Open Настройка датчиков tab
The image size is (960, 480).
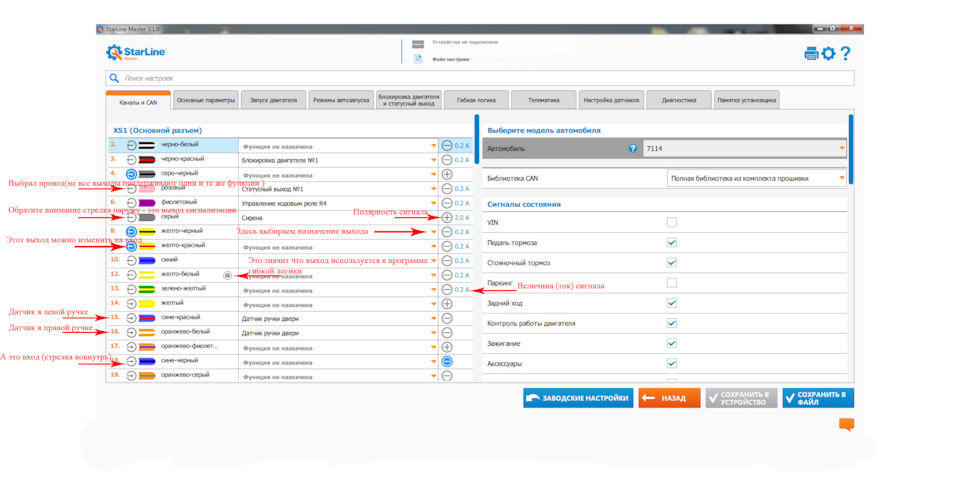click(x=611, y=100)
